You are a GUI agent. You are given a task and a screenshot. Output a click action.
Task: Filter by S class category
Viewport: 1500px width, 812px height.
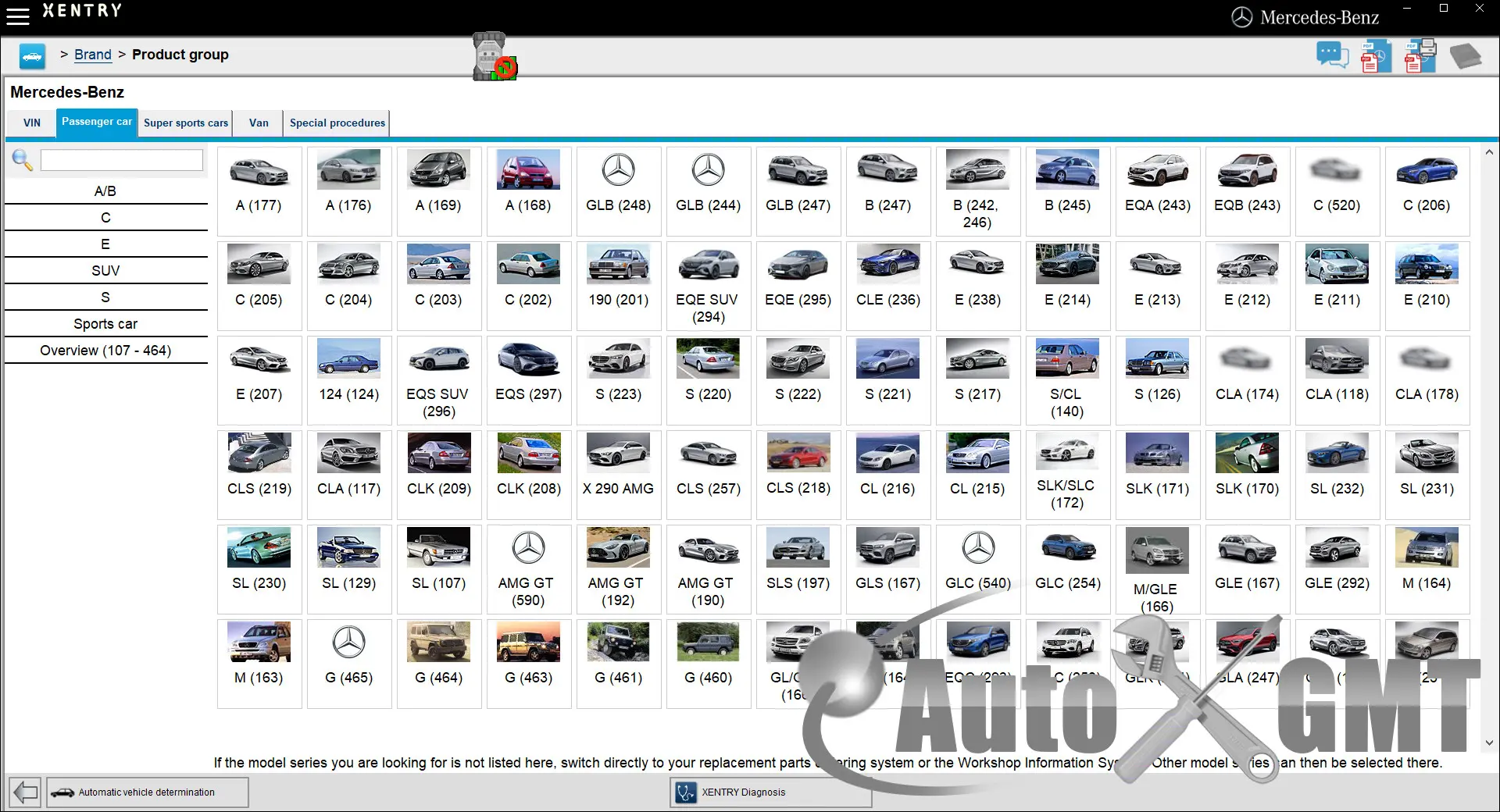105,297
